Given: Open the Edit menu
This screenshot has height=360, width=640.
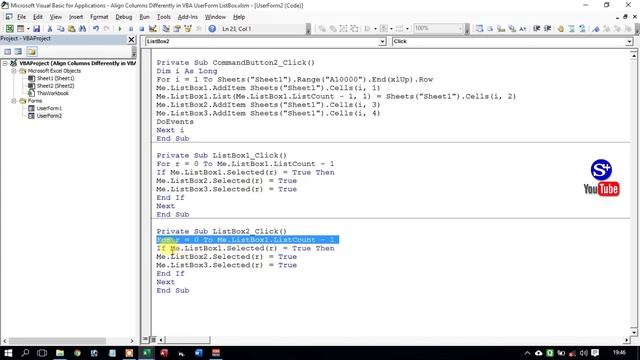Looking at the screenshot, I should pyautogui.click(x=38, y=17).
